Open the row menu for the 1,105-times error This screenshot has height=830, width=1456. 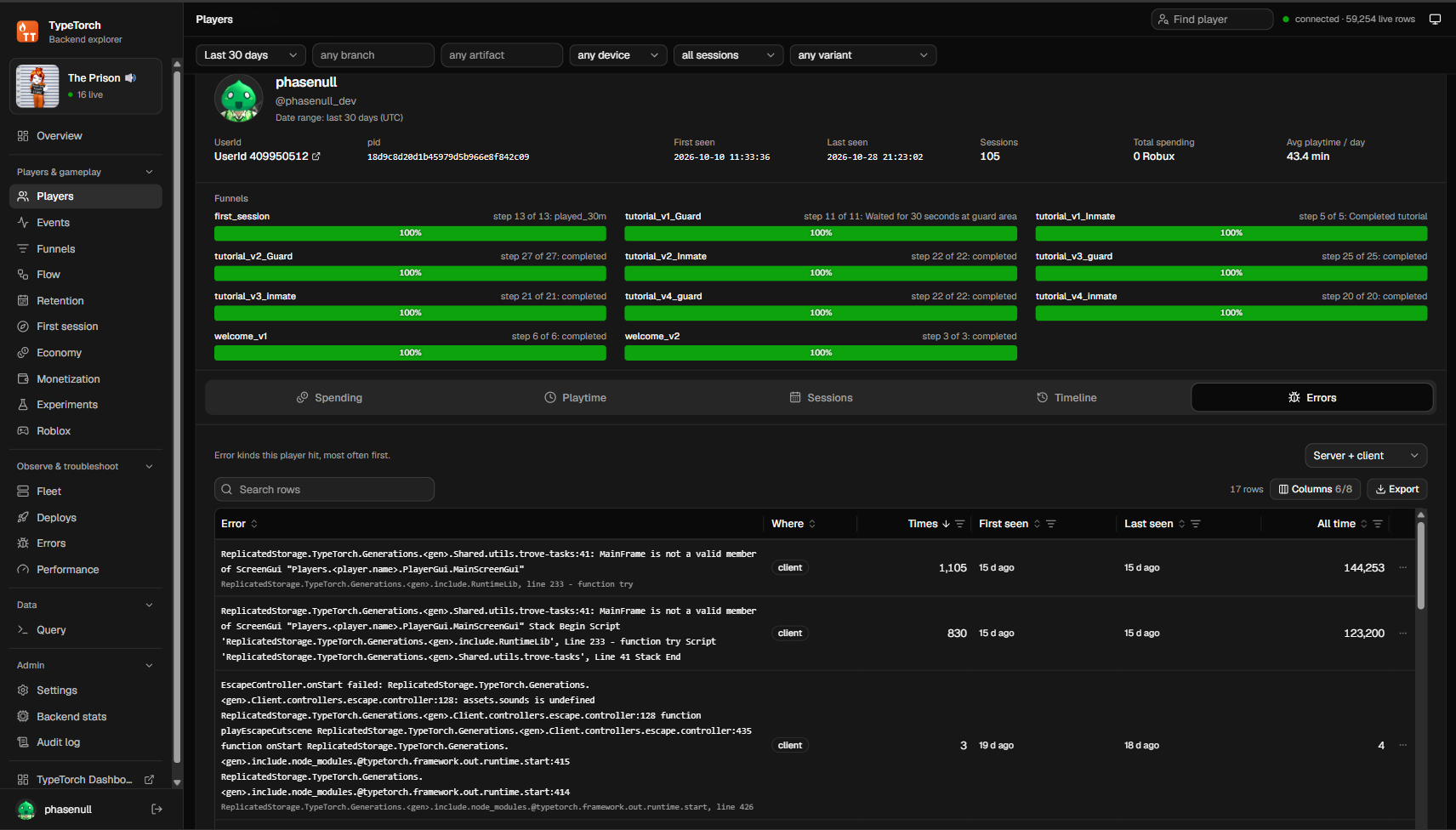[1402, 568]
